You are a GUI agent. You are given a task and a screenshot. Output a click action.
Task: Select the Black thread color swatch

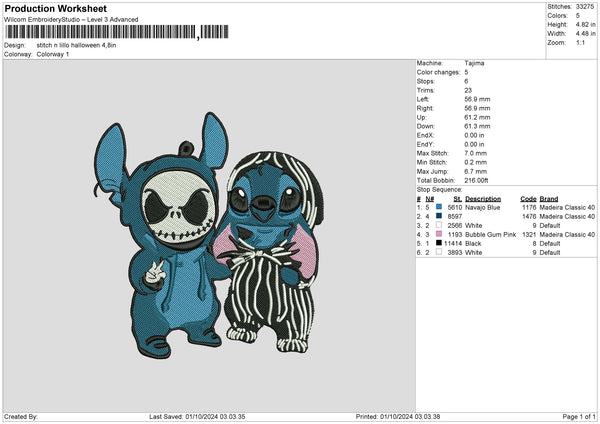point(440,243)
